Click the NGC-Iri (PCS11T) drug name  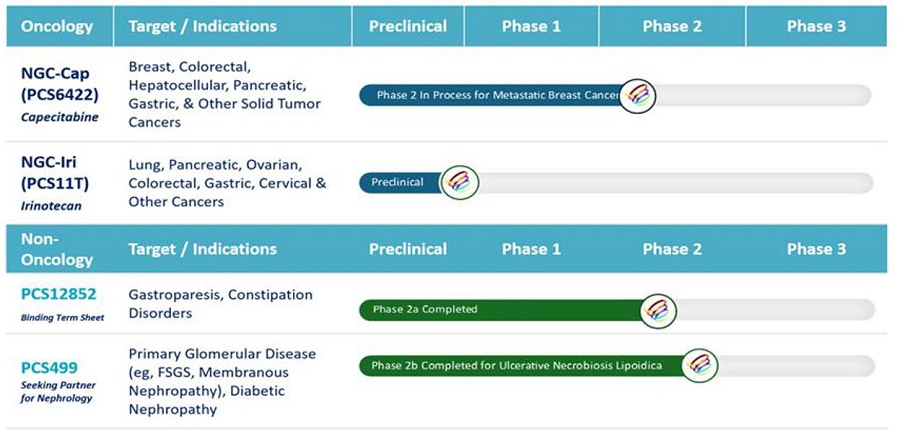pos(58,172)
